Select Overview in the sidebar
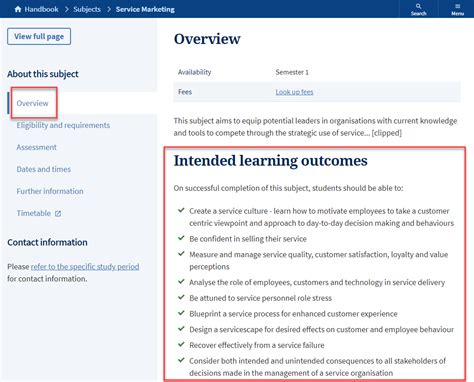This screenshot has height=382, width=474. click(33, 103)
